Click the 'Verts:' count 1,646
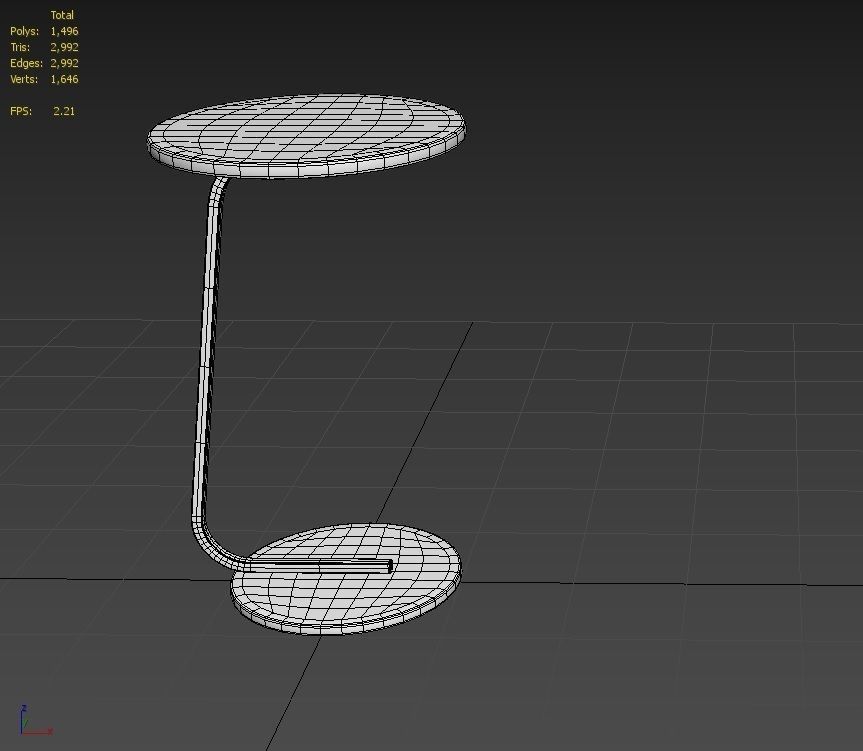This screenshot has width=863, height=751. click(64, 79)
